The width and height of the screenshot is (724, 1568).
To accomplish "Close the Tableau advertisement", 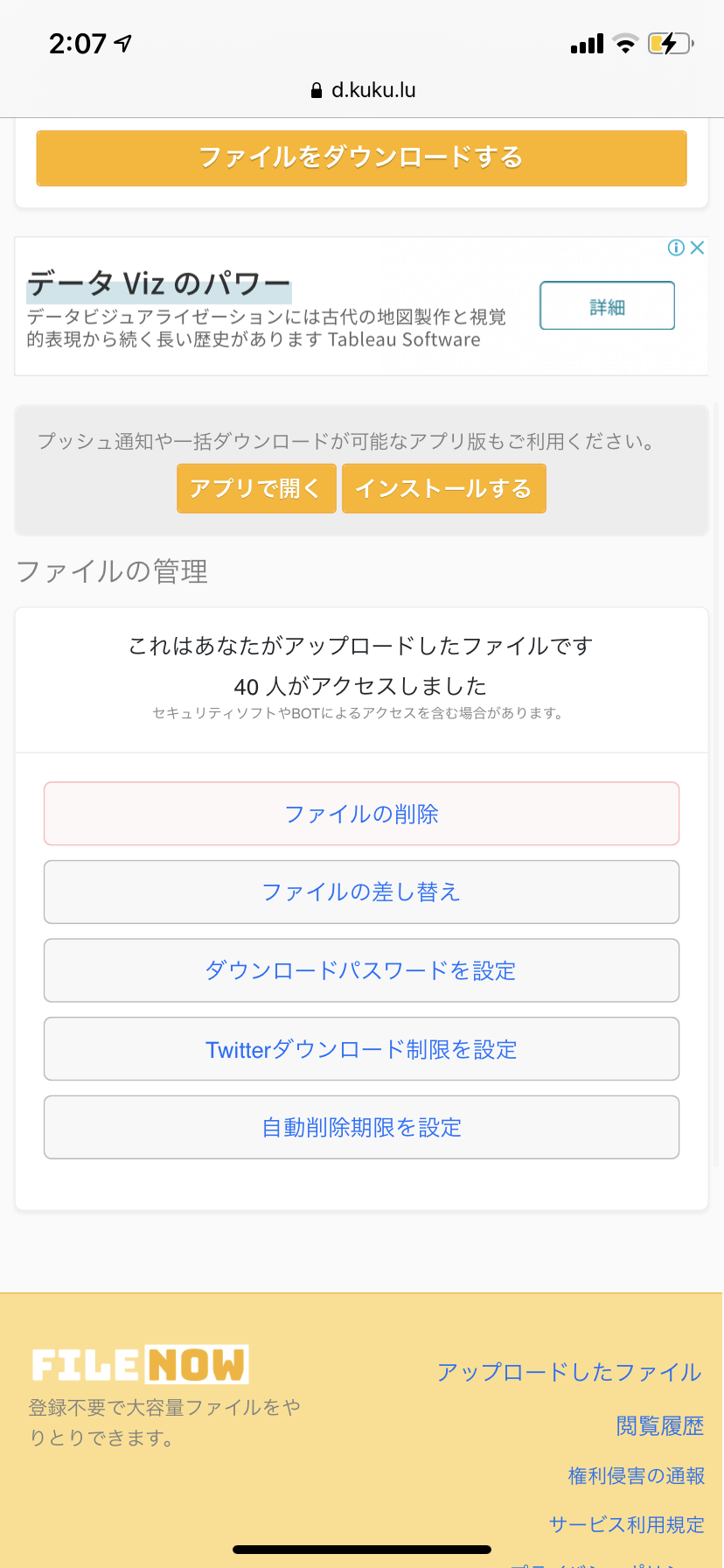I will (697, 248).
